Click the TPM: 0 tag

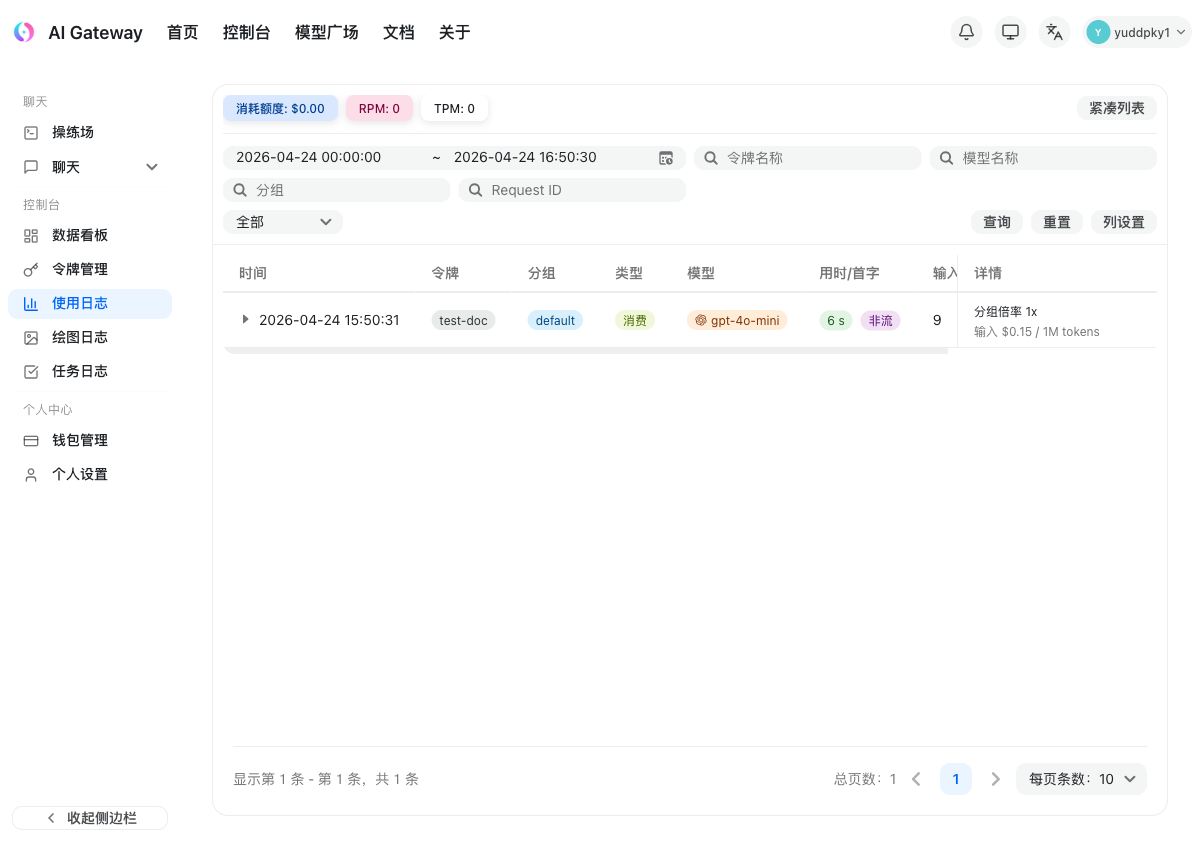454,108
